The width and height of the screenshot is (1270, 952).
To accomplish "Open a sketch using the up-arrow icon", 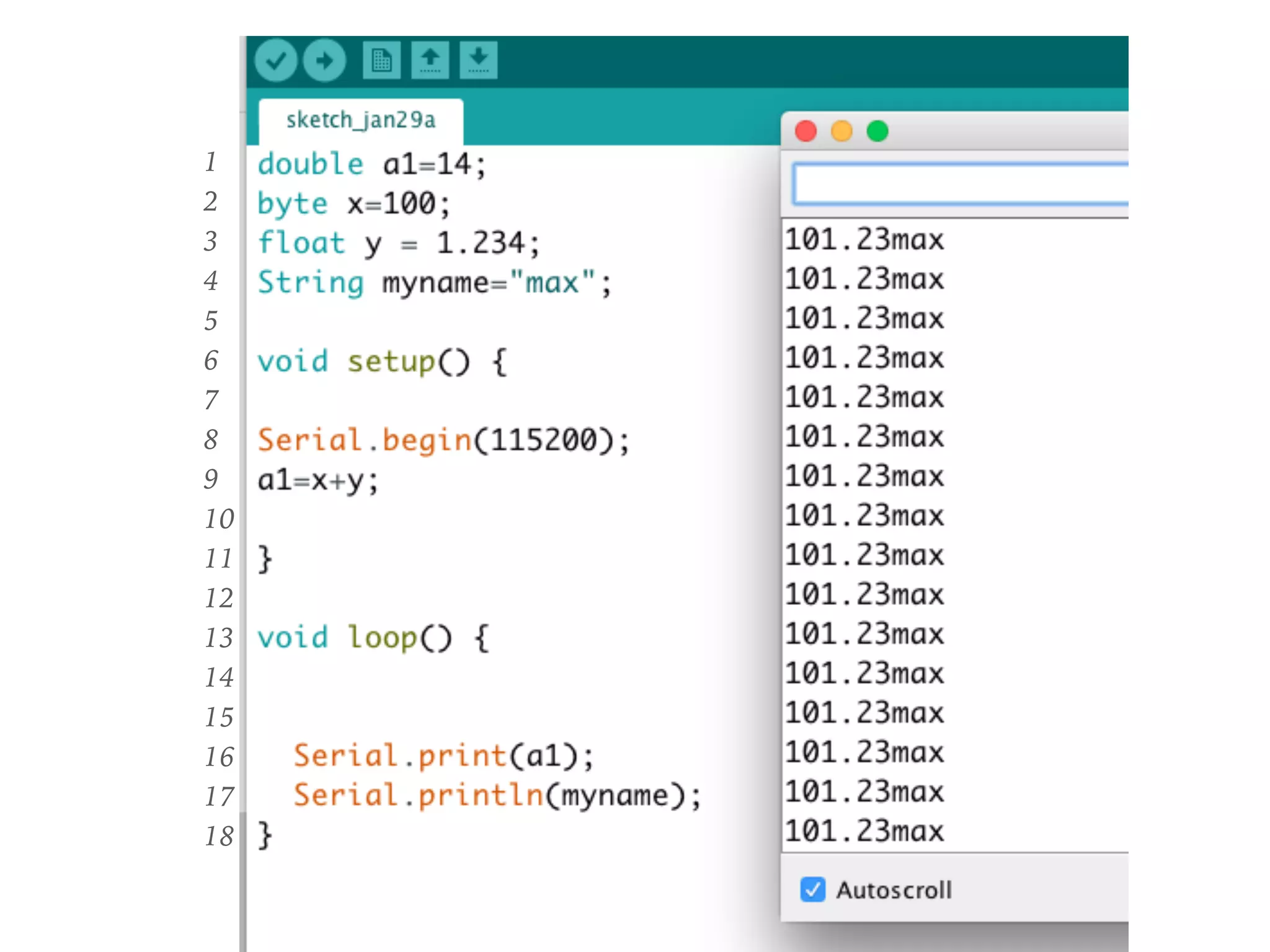I will coord(430,61).
